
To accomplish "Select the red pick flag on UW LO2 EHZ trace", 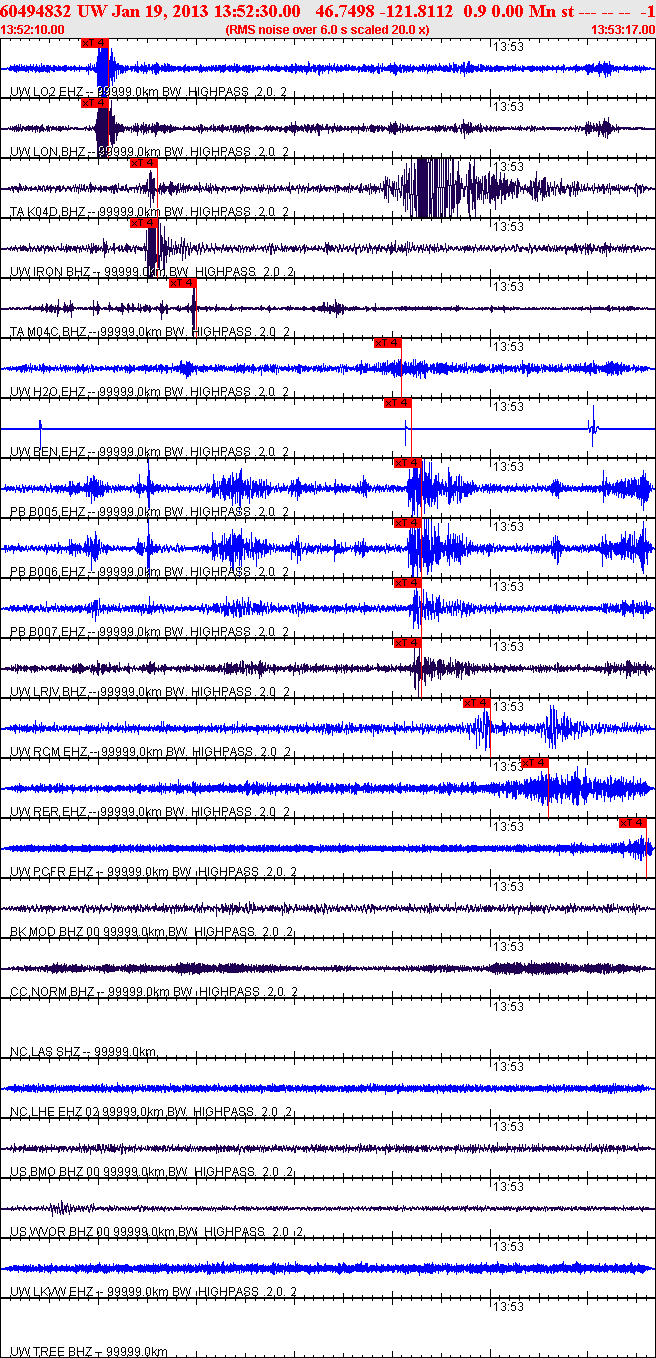I will (x=95, y=43).
